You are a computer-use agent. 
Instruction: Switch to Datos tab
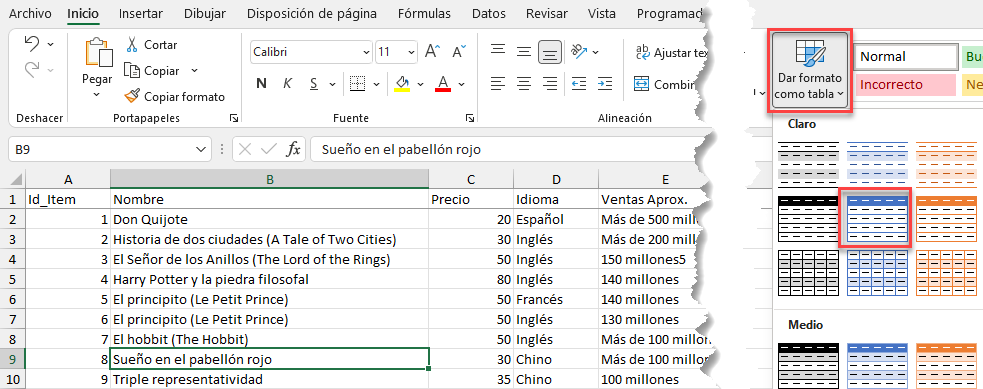point(488,13)
